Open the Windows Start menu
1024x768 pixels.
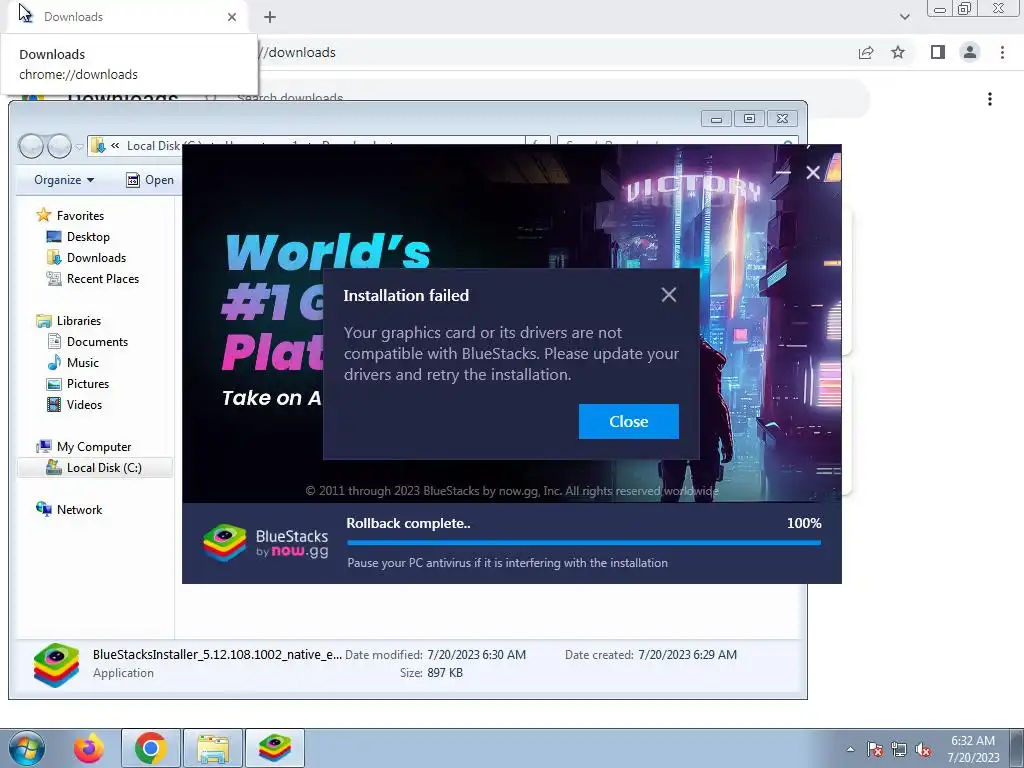27,748
